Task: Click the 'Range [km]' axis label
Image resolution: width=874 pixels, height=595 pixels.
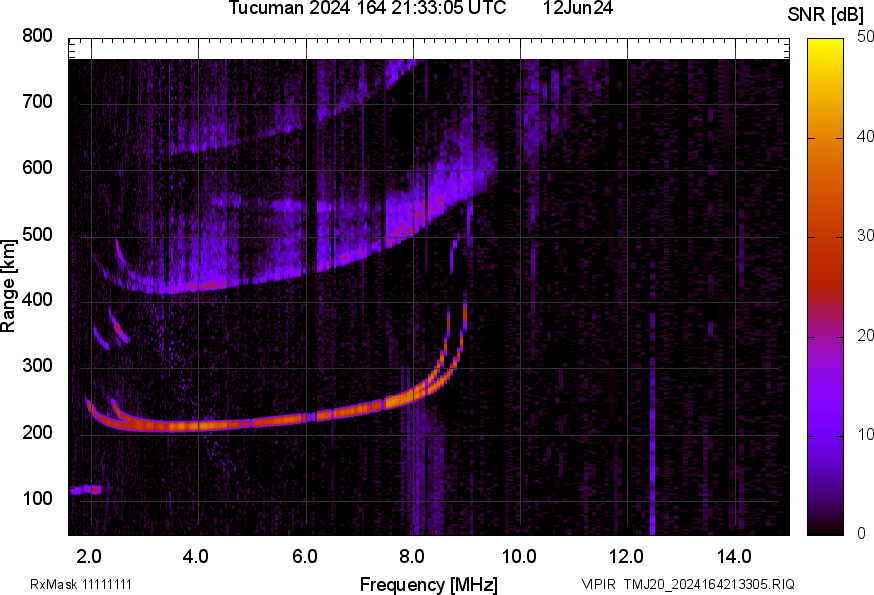Action: pyautogui.click(x=8, y=286)
